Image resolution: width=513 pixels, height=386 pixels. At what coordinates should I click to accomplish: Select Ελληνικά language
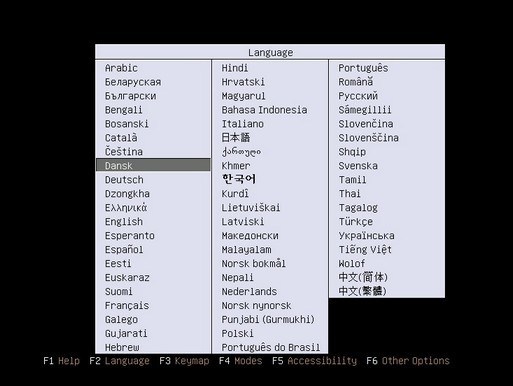point(126,208)
